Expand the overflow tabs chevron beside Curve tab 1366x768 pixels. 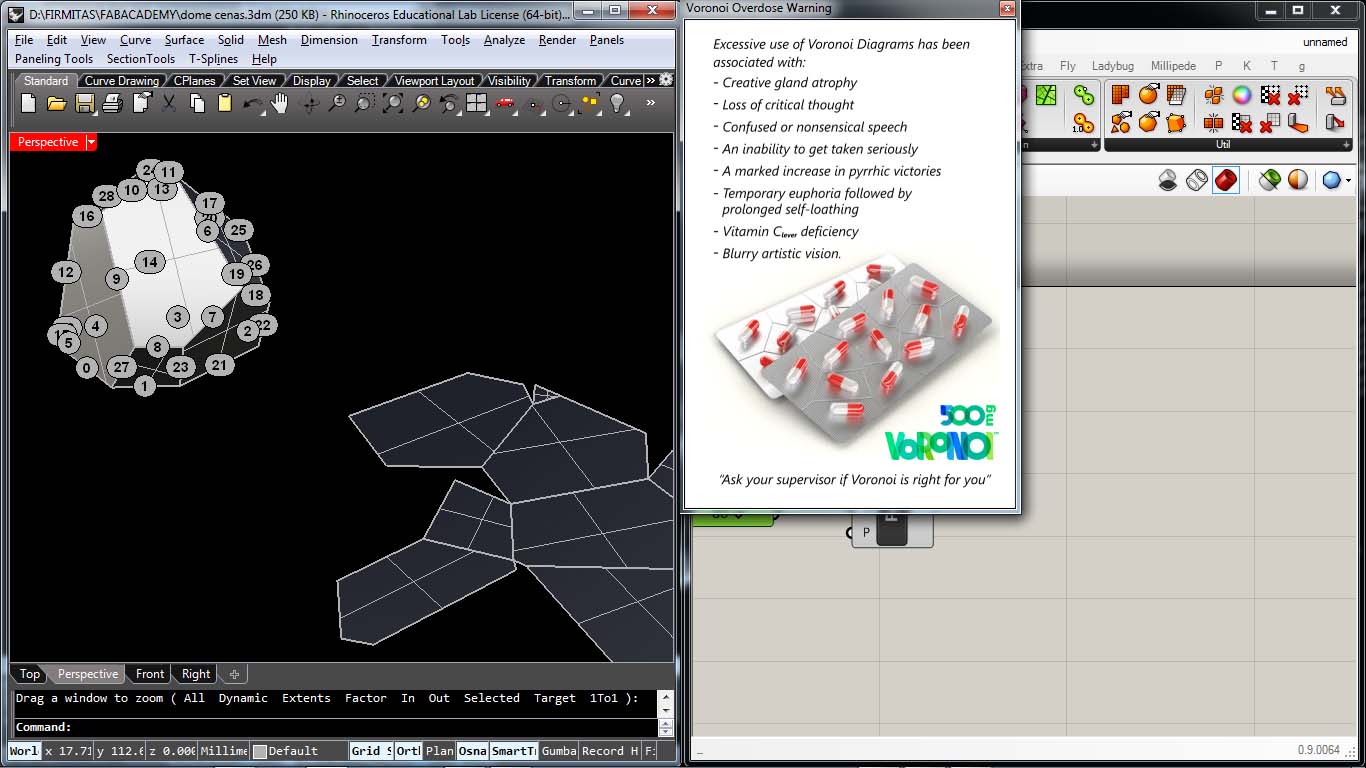[x=650, y=80]
